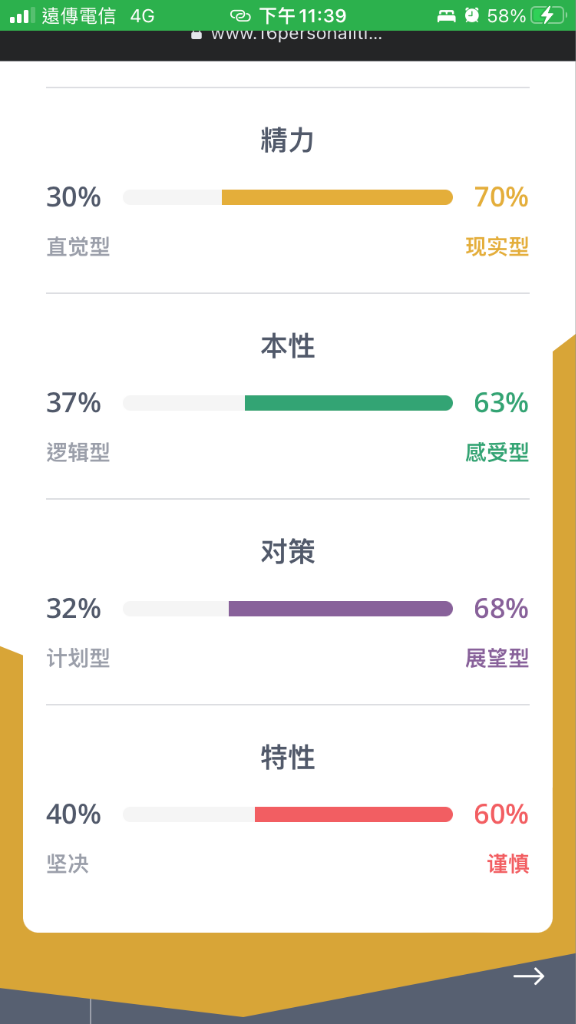Tap the battery charging icon in status bar
Viewport: 576px width, 1024px height.
click(x=548, y=16)
